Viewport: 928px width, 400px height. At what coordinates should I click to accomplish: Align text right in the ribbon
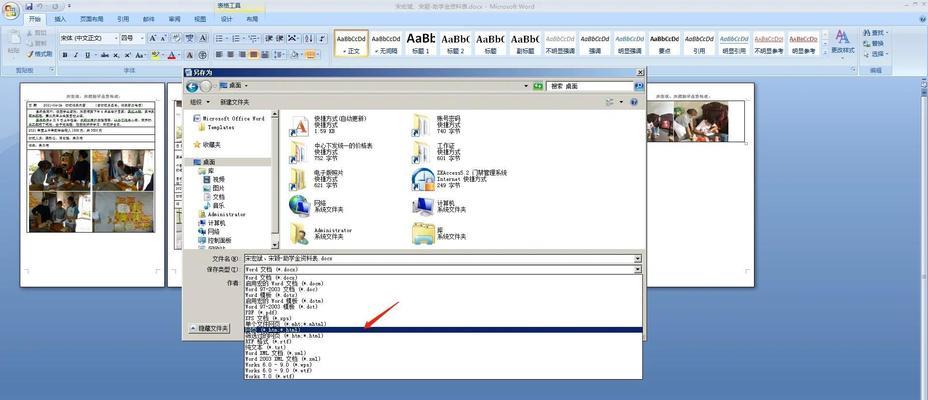pos(241,55)
